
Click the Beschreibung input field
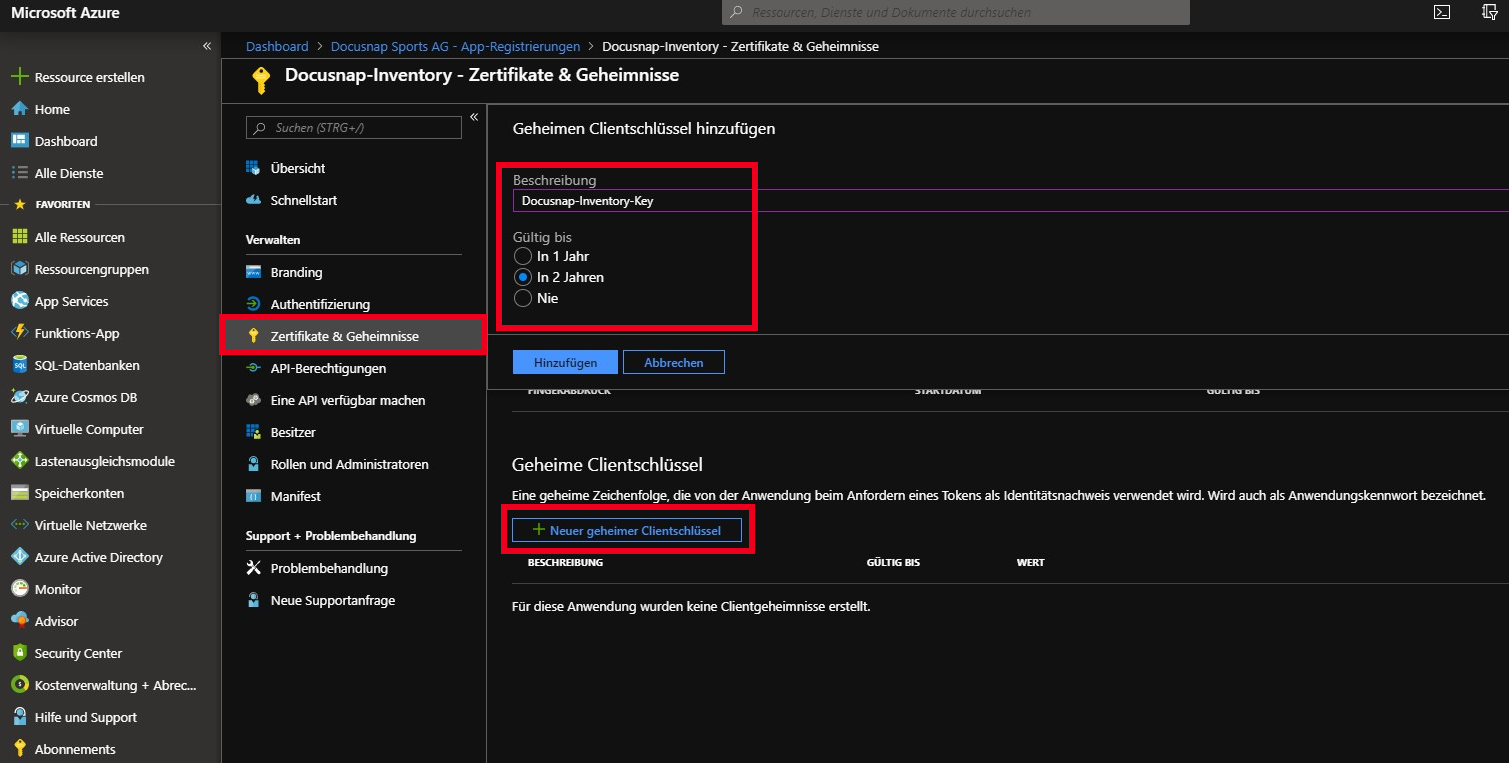coord(1010,200)
